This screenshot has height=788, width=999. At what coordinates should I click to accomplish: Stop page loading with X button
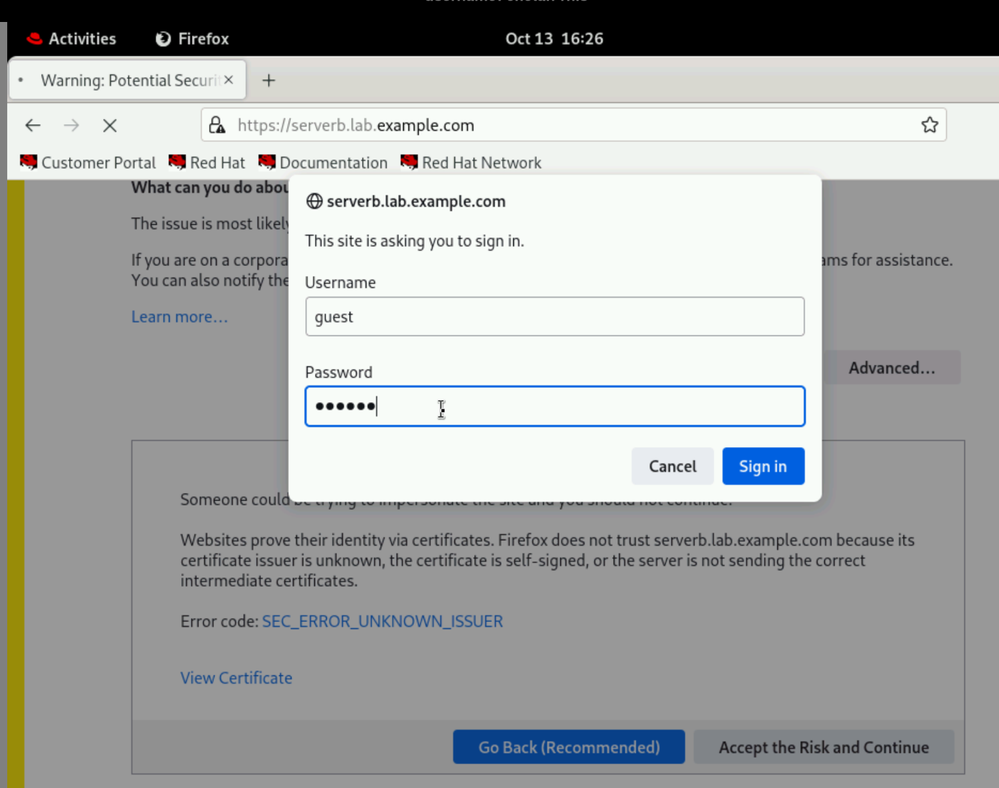(x=110, y=125)
